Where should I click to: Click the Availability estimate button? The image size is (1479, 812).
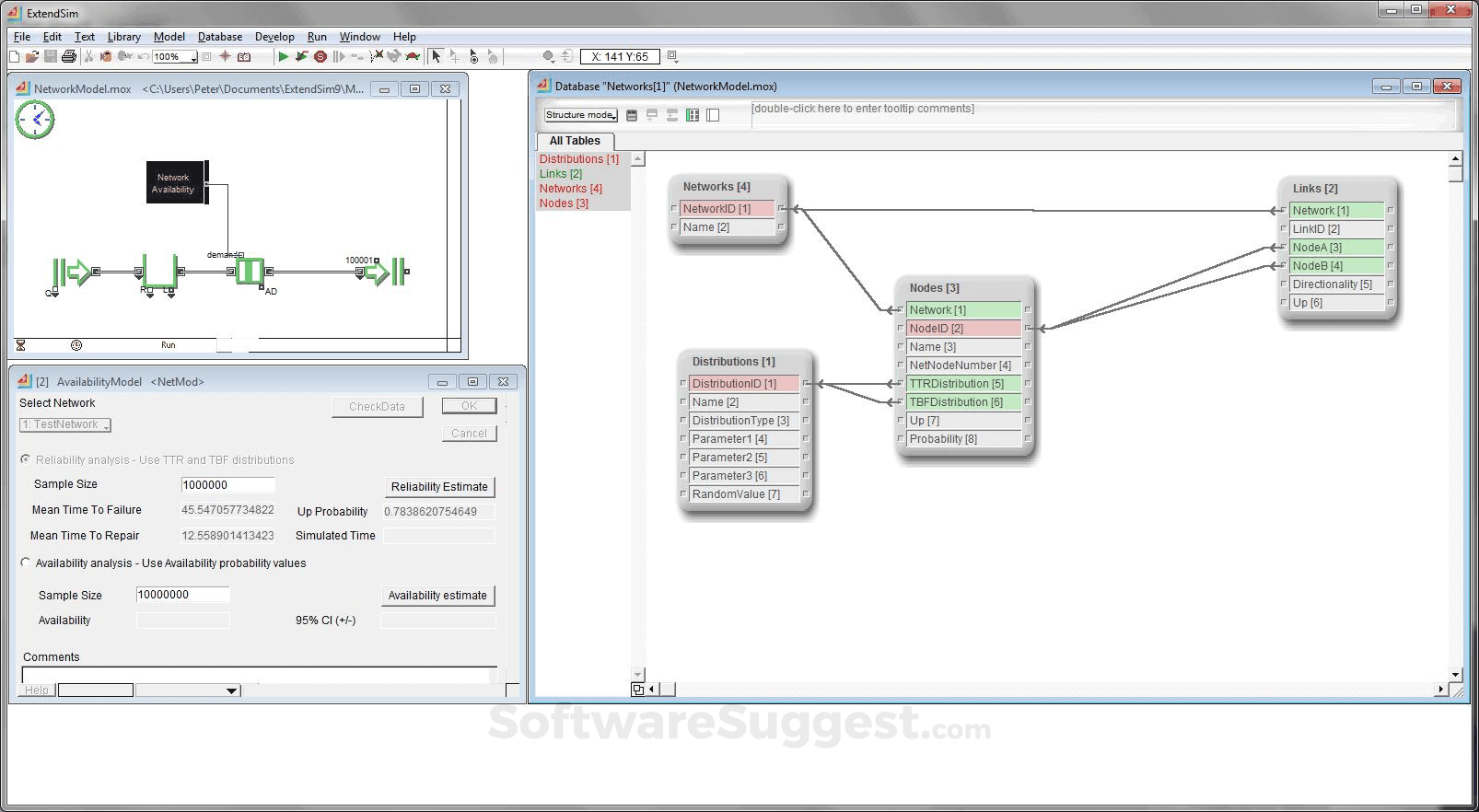[x=437, y=596]
